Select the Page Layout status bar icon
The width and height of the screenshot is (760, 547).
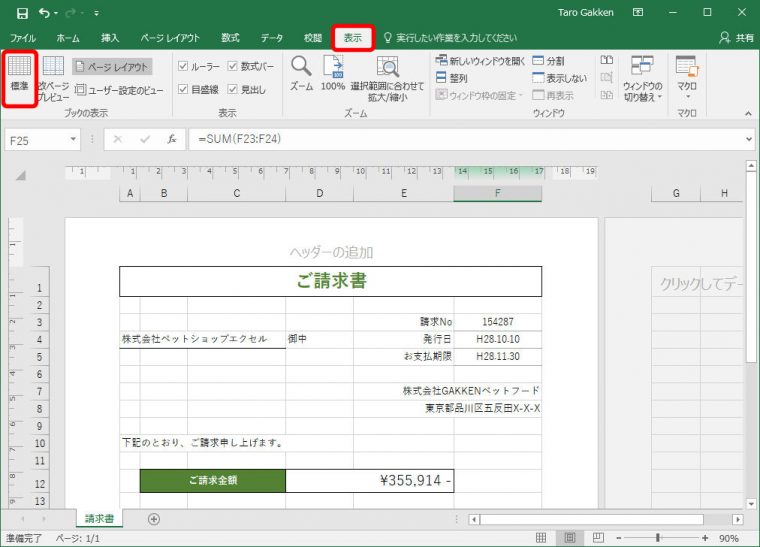click(x=570, y=538)
